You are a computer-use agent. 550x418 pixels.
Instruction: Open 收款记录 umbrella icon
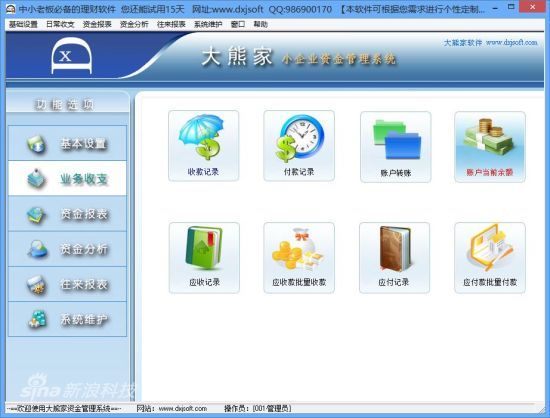(x=203, y=146)
